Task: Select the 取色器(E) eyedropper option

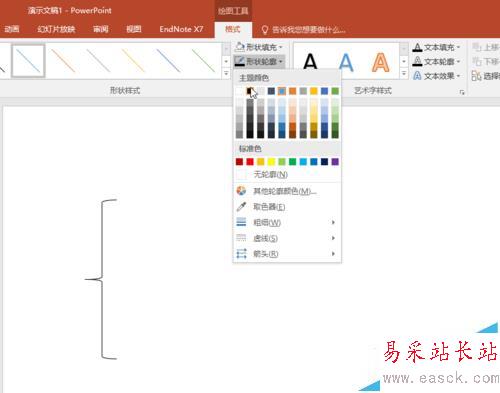Action: pos(287,207)
